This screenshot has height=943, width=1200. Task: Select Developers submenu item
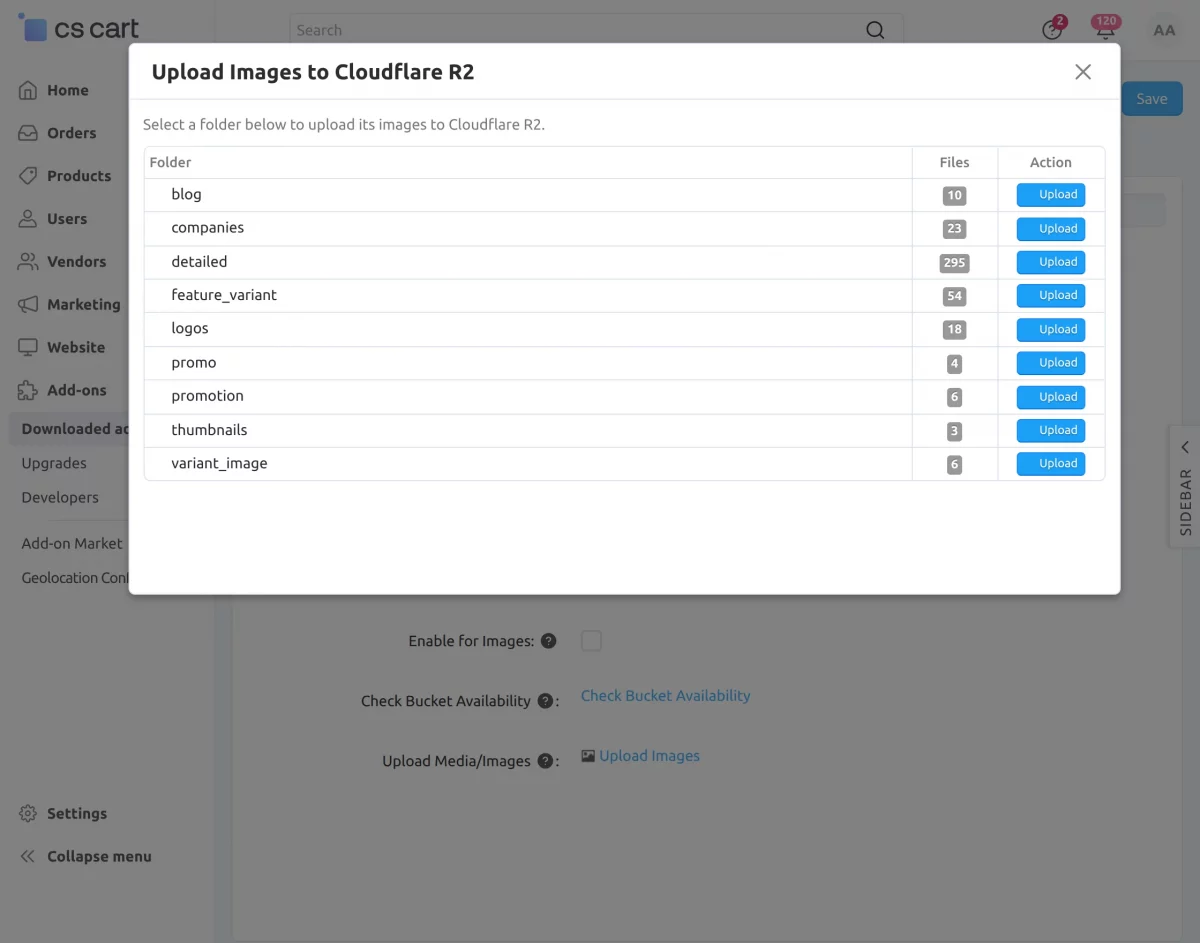point(60,497)
